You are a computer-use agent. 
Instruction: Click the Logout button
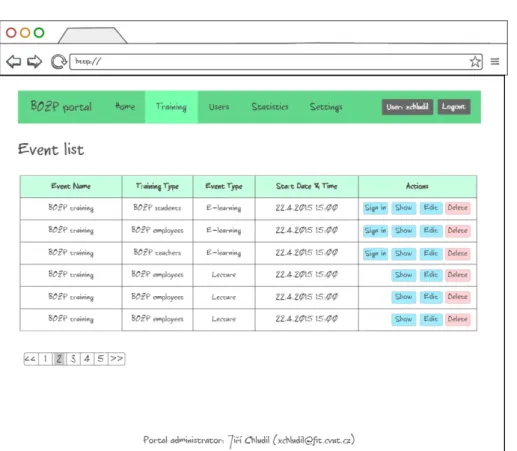[x=454, y=107]
